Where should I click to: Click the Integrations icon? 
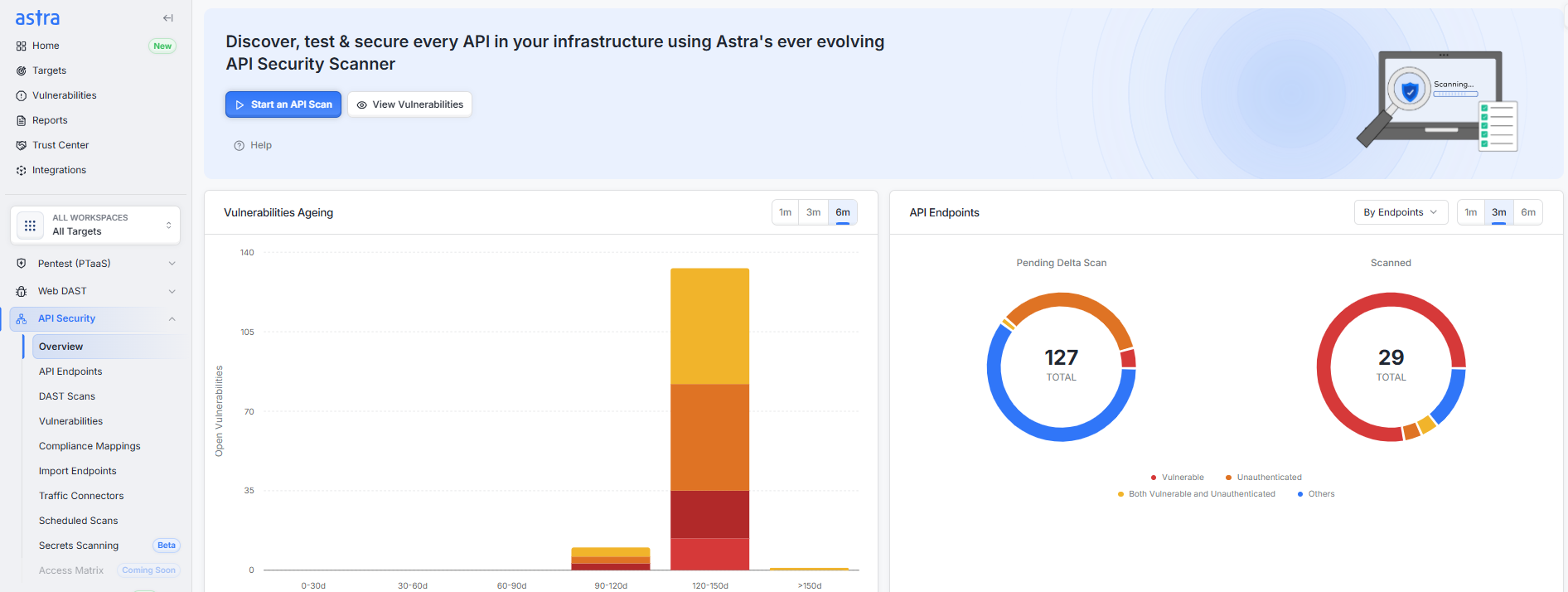tap(22, 170)
